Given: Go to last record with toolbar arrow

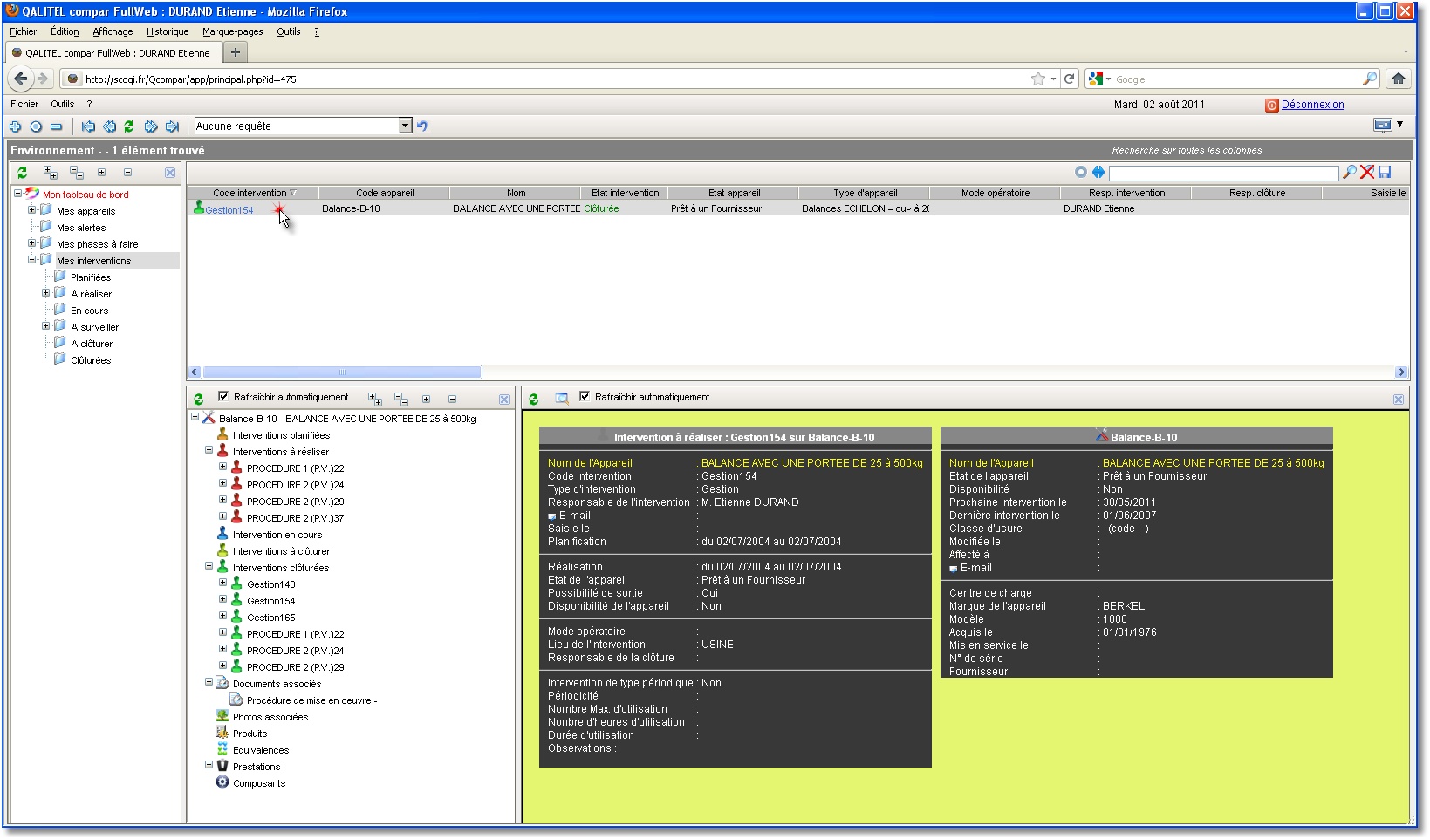Looking at the screenshot, I should pyautogui.click(x=172, y=126).
